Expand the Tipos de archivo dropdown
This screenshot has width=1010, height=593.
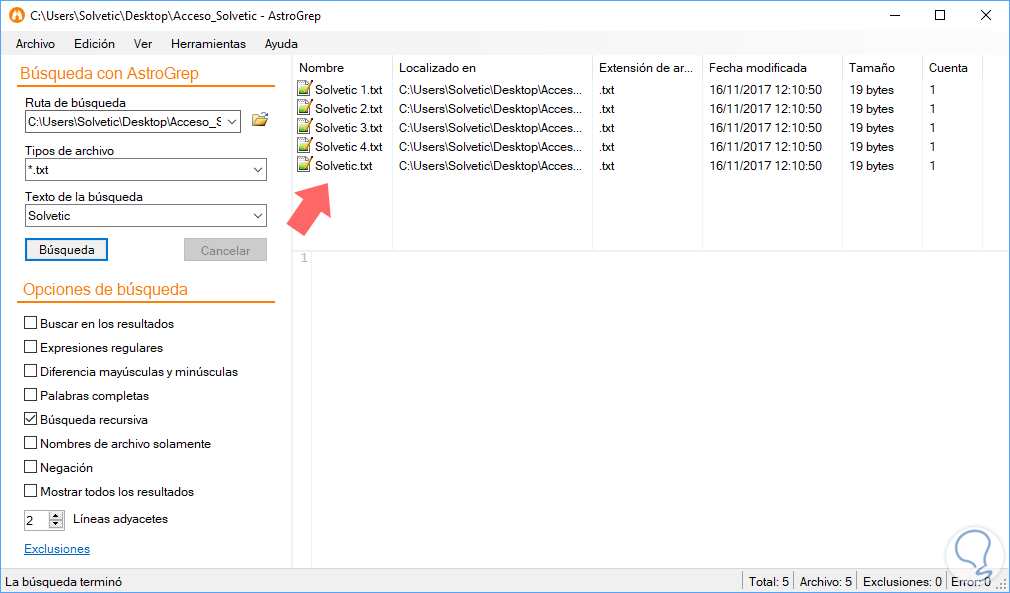[x=258, y=170]
